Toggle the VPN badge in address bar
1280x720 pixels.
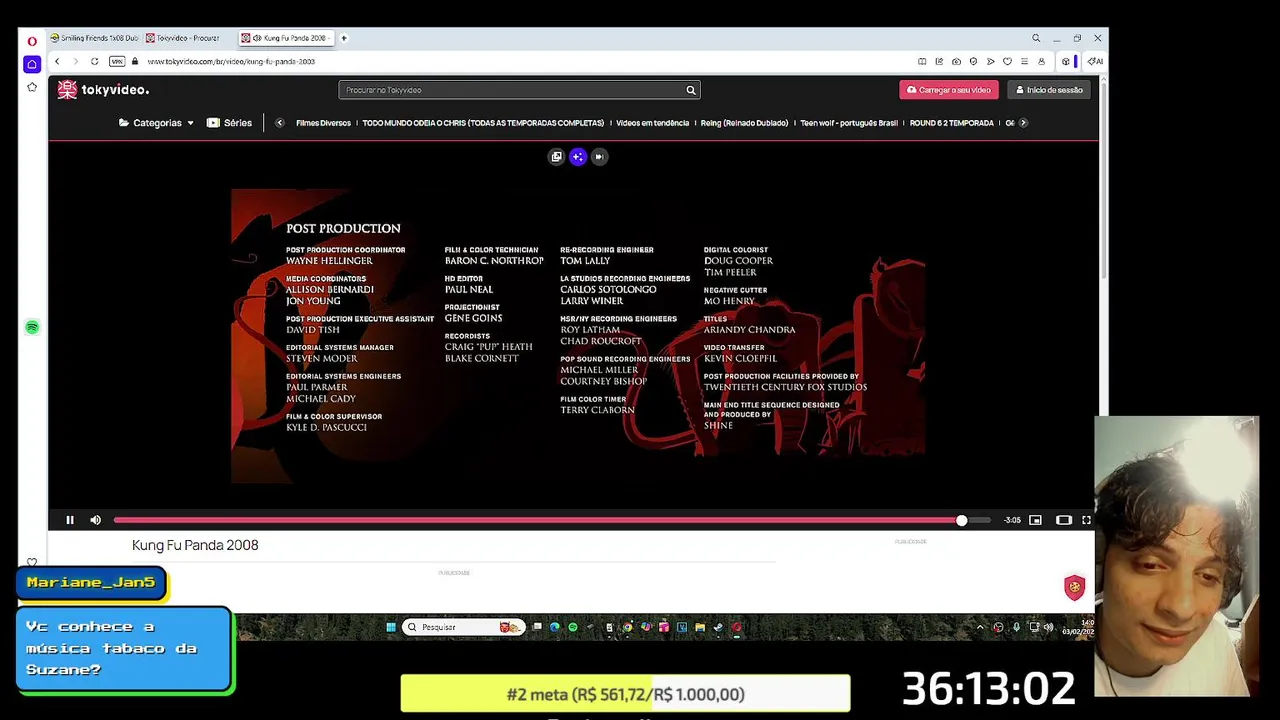click(x=117, y=61)
